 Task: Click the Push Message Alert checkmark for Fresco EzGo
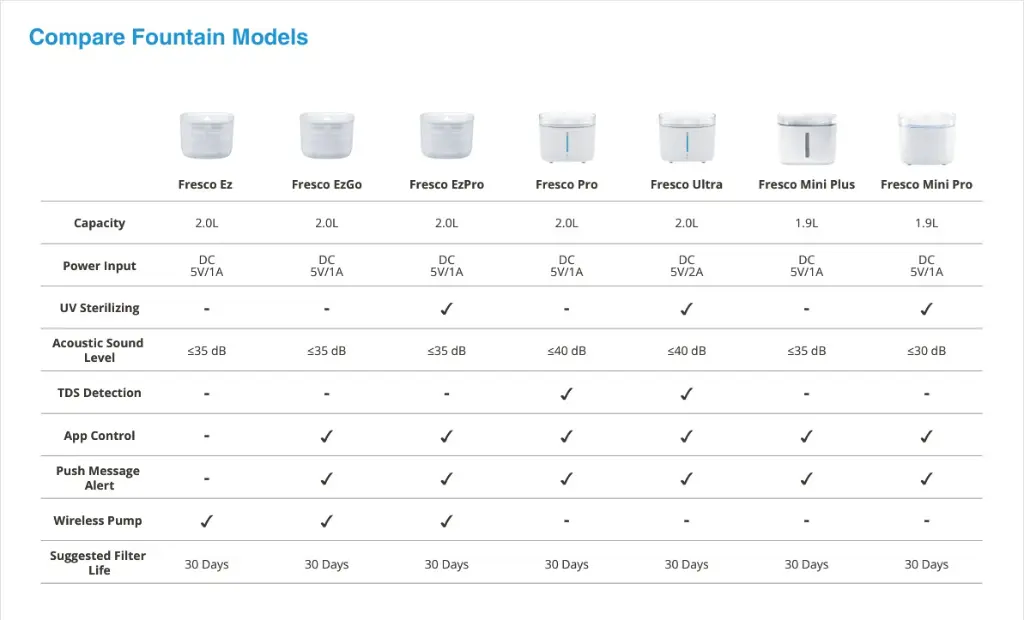[327, 479]
